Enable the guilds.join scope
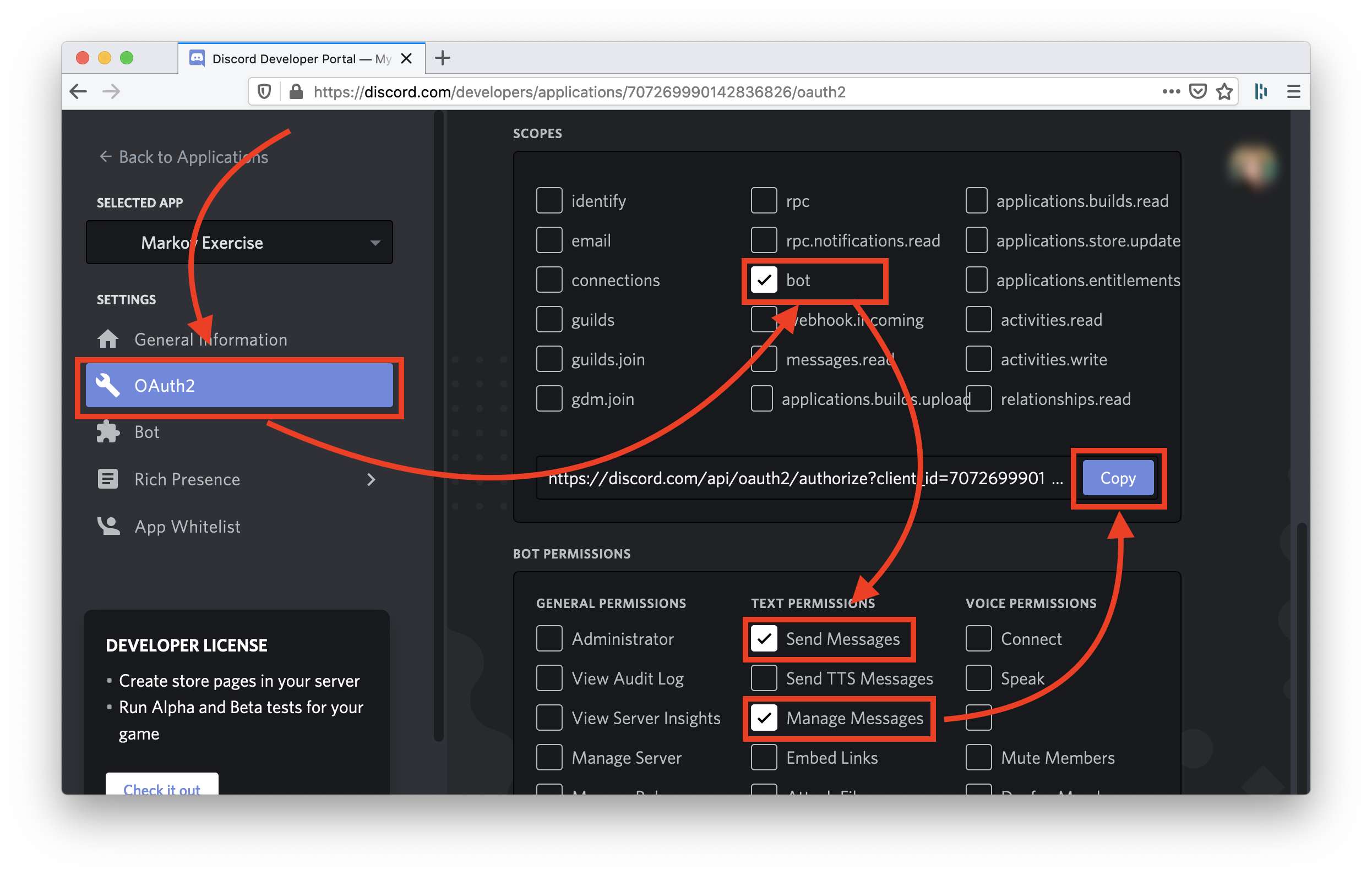This screenshot has width=1372, height=876. point(549,359)
